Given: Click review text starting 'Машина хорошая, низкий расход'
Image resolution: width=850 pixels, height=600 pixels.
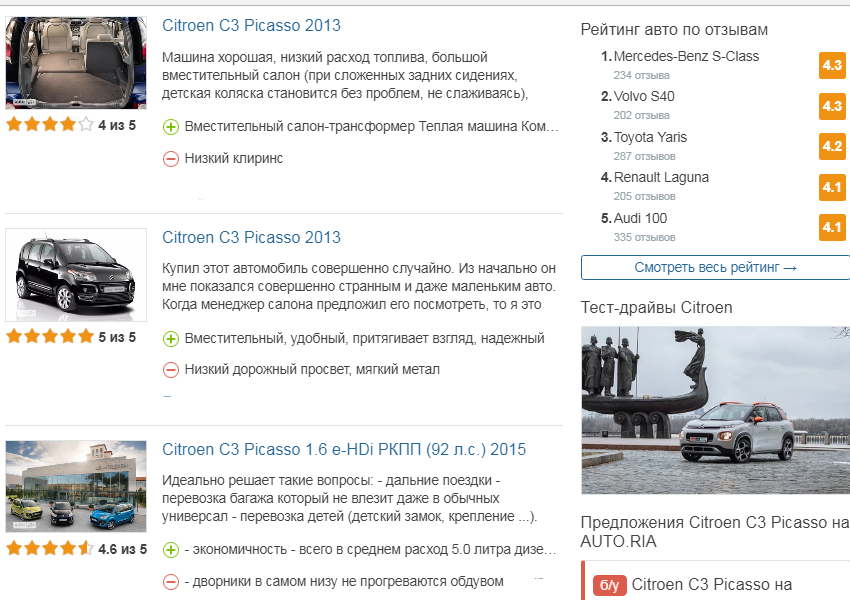Looking at the screenshot, I should tap(345, 75).
